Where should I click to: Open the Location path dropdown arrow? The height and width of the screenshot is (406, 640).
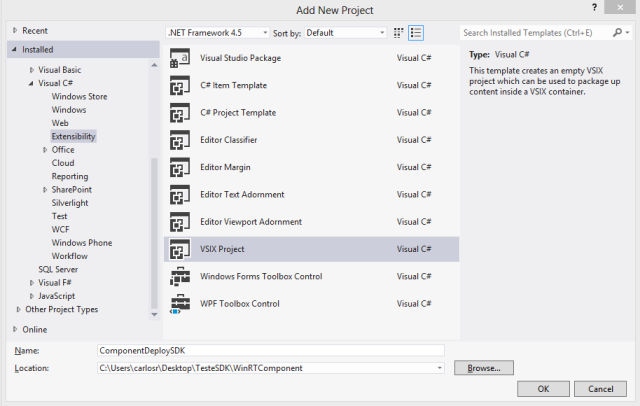tap(439, 368)
